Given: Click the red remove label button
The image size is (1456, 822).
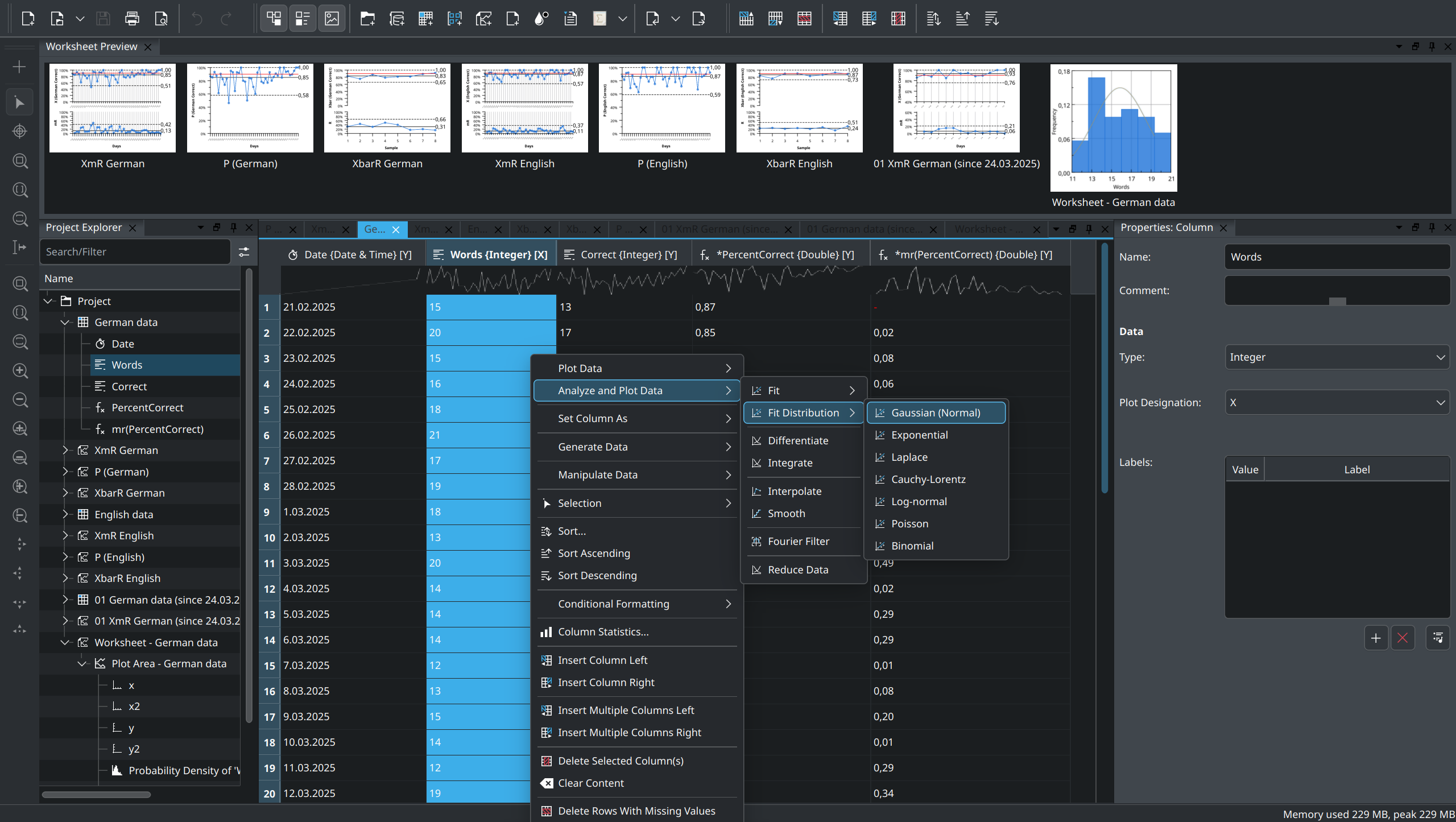Looking at the screenshot, I should click(x=1403, y=638).
